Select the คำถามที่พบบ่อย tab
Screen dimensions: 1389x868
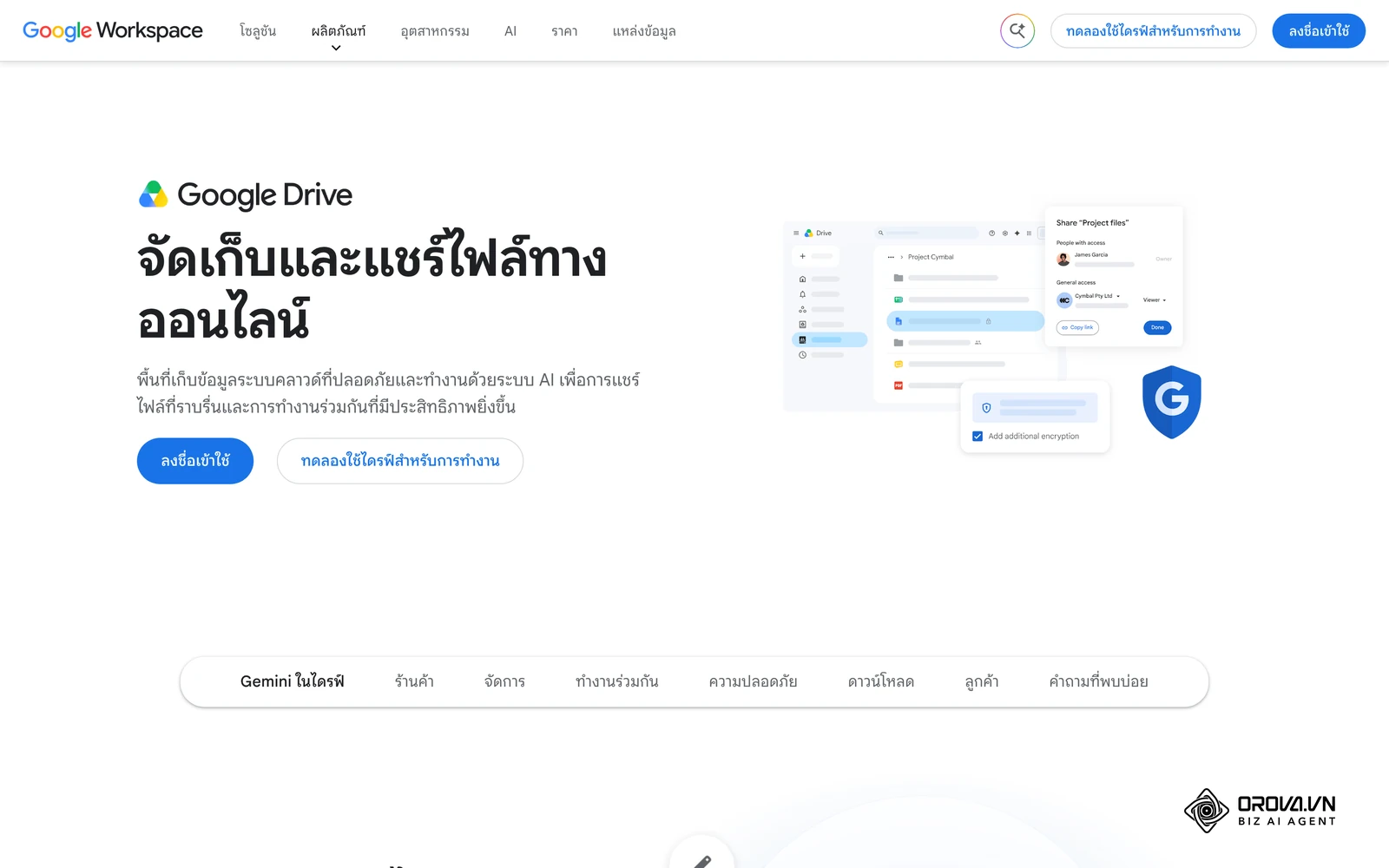[1098, 681]
